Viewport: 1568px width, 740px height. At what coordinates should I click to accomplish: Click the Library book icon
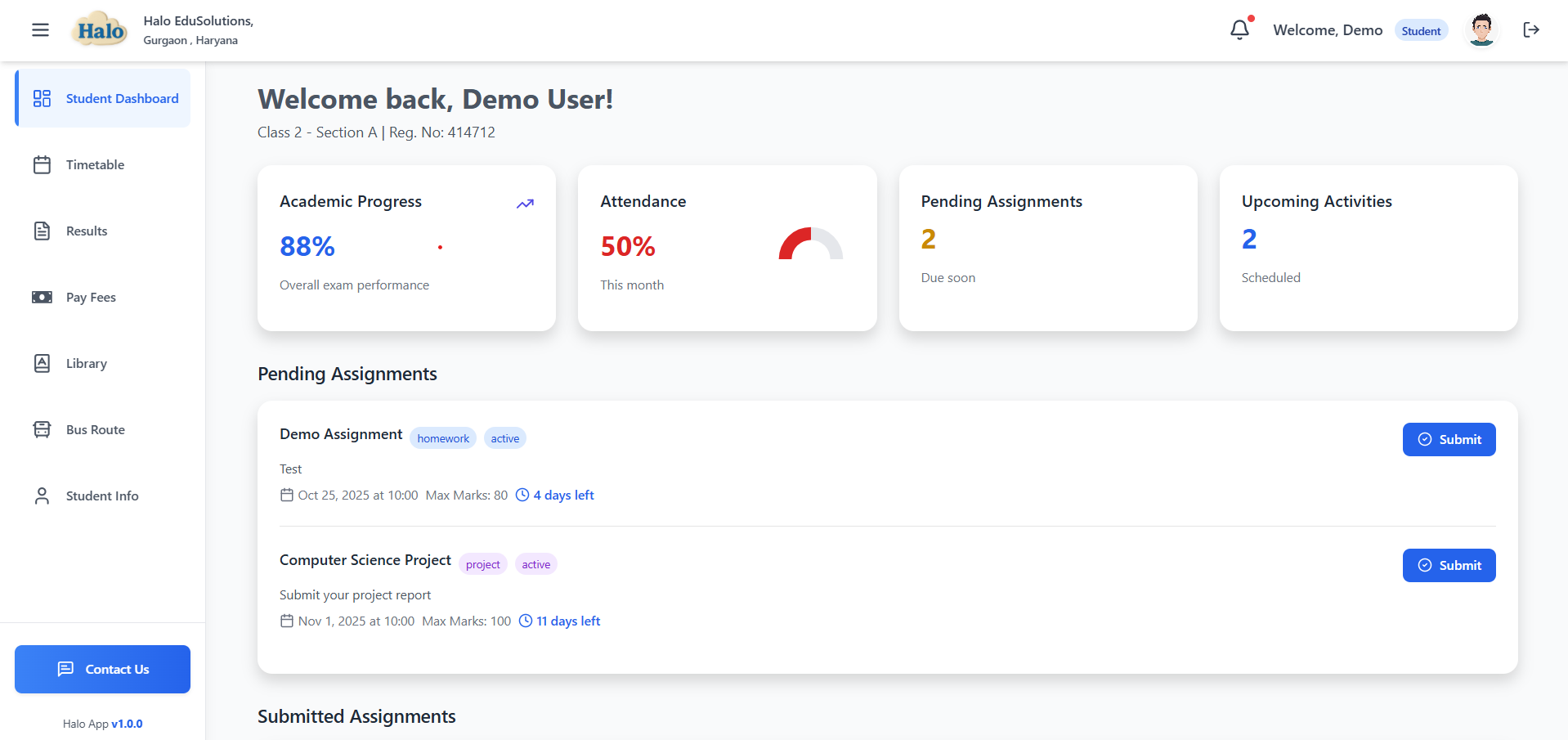pos(42,363)
